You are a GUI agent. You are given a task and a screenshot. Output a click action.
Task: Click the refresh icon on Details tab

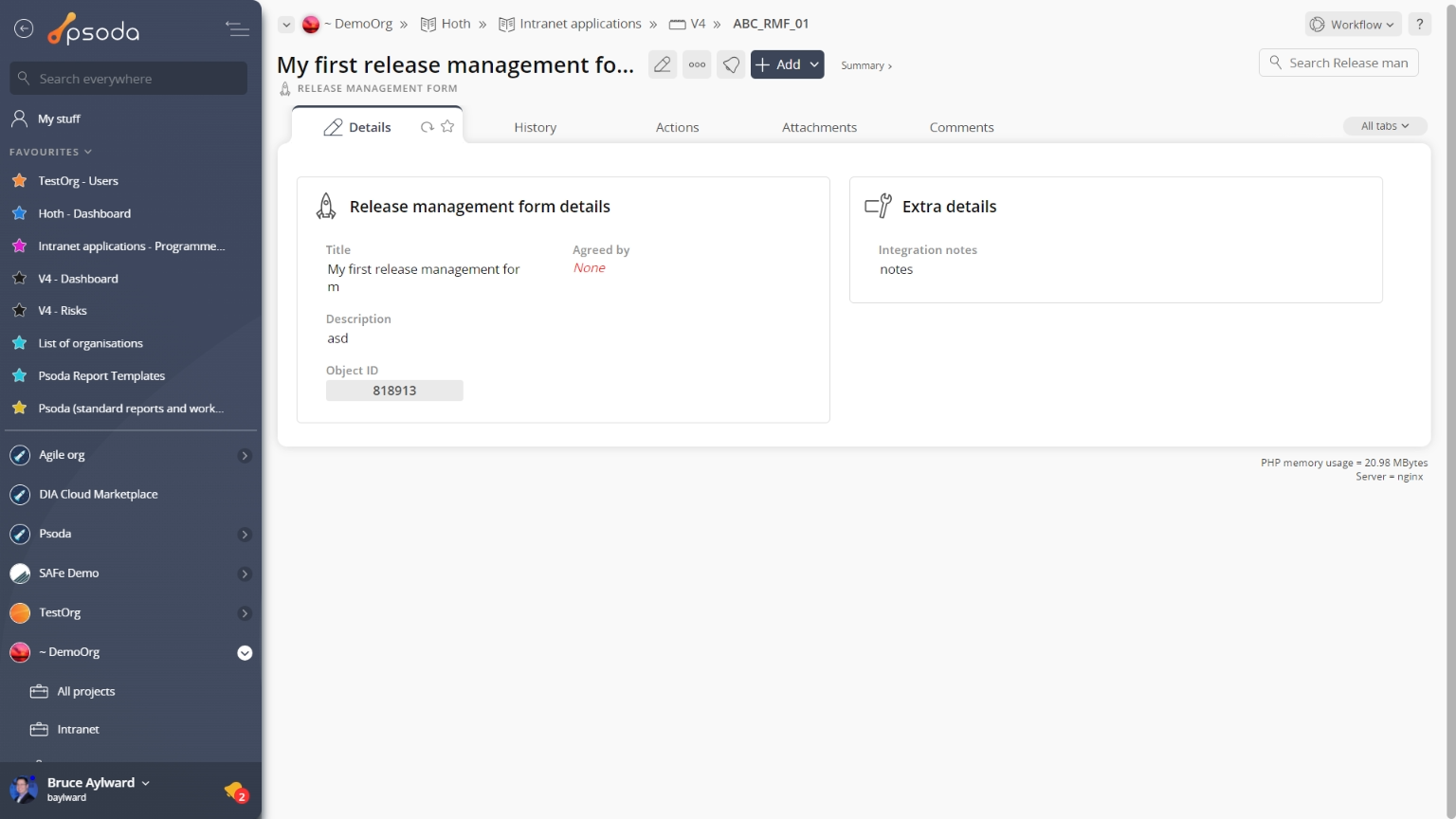[x=427, y=127]
